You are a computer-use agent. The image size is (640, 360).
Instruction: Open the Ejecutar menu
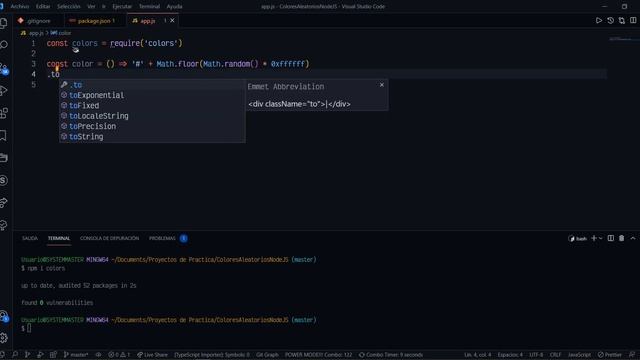click(x=122, y=7)
